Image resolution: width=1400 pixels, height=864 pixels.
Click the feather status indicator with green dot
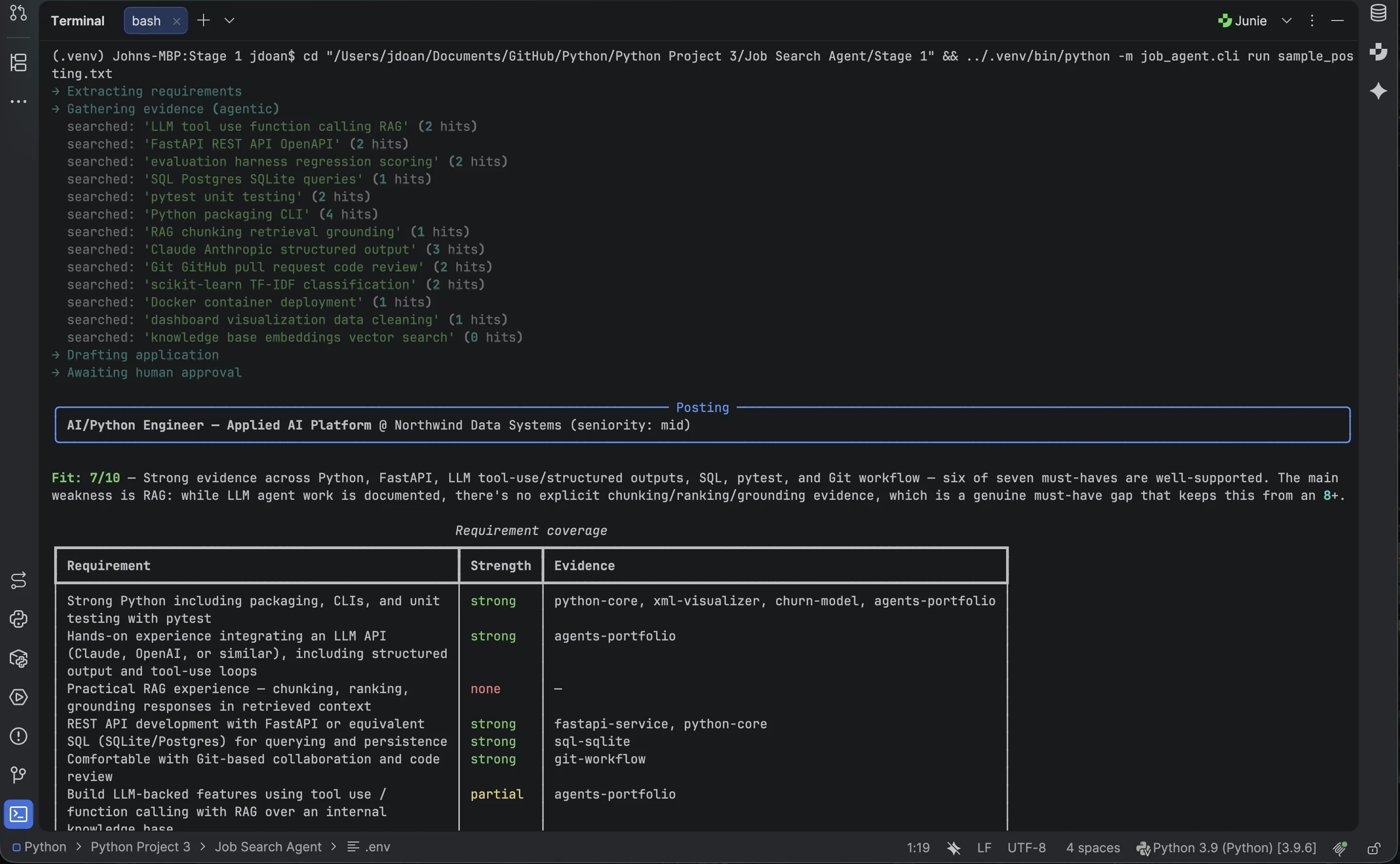click(x=1340, y=847)
